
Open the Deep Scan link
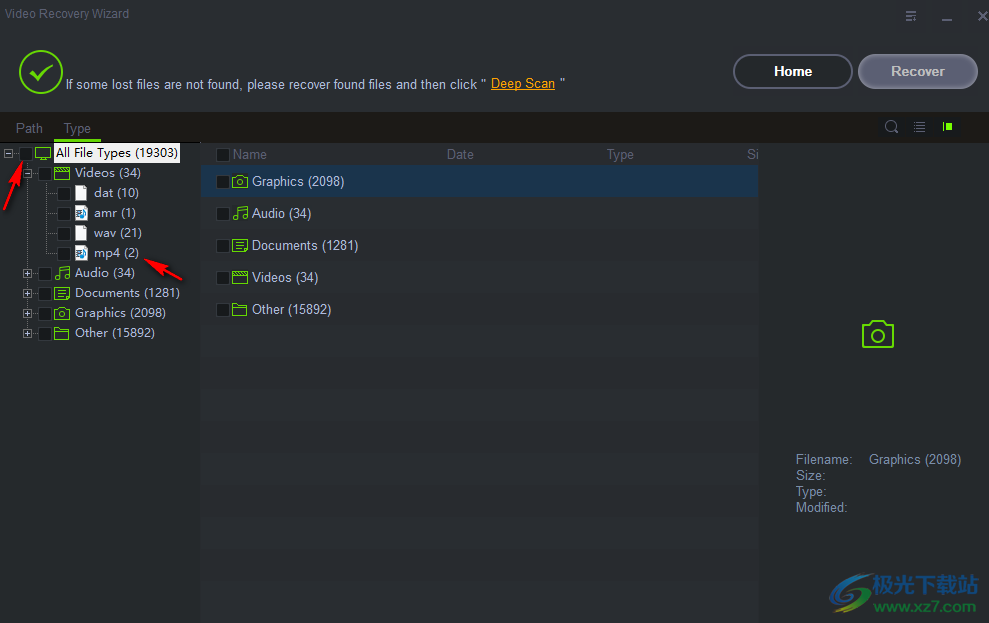click(x=522, y=84)
